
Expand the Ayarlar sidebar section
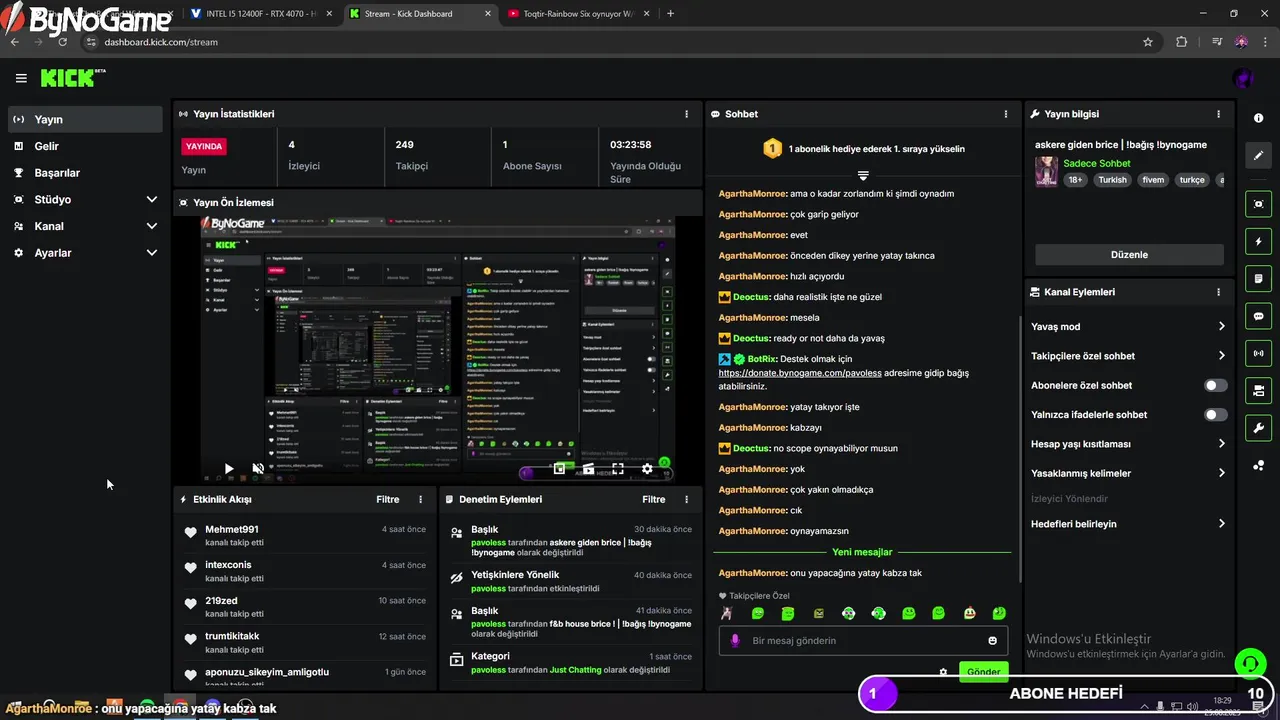coord(152,253)
